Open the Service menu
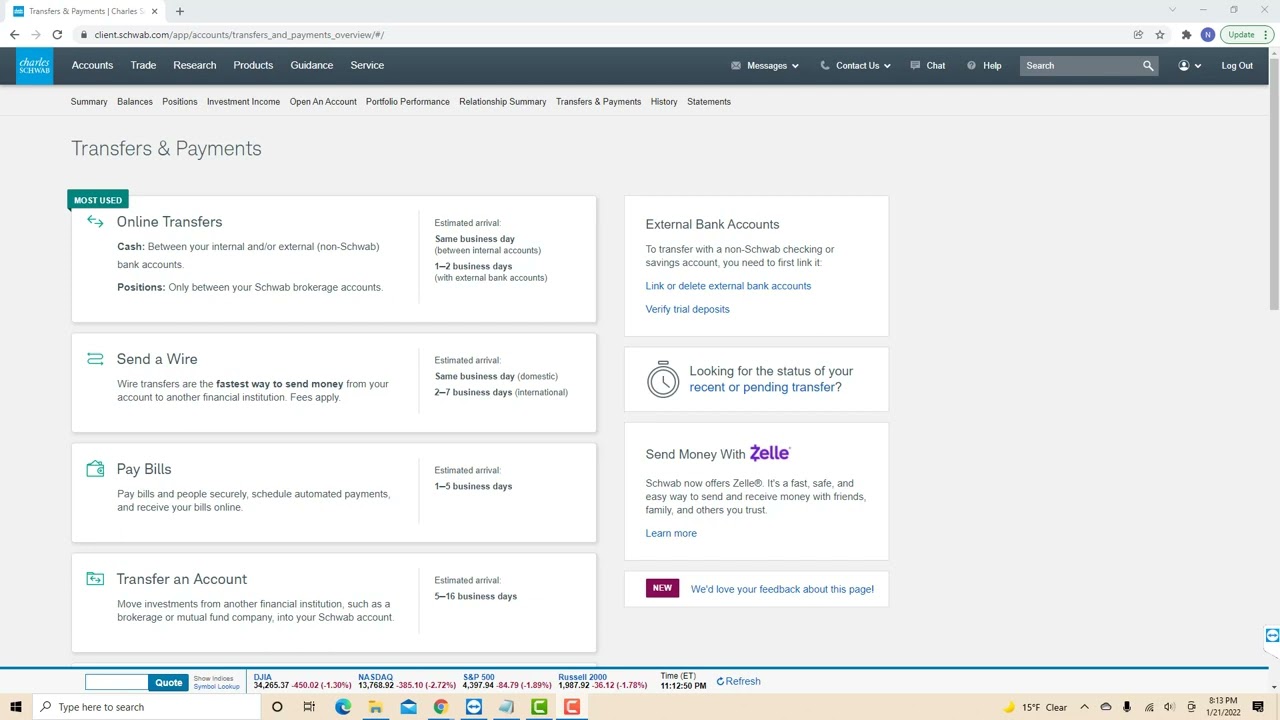 [x=367, y=65]
